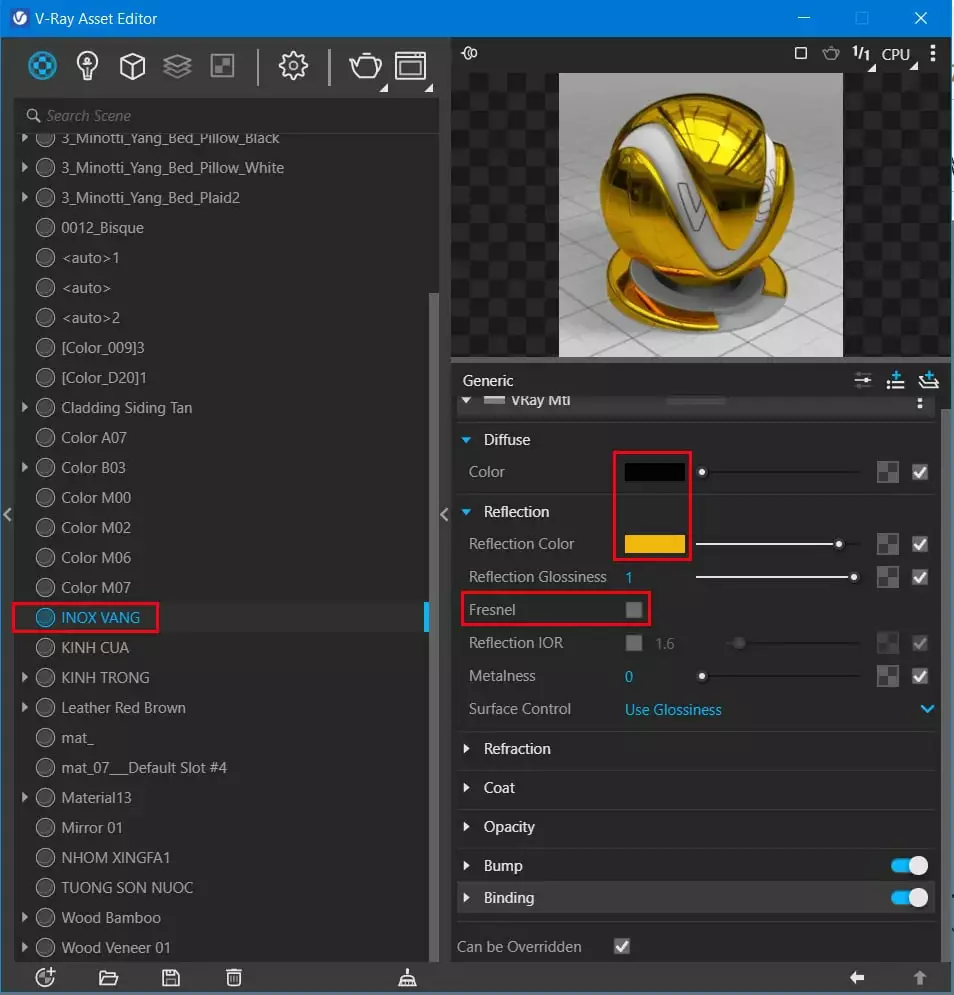The height and width of the screenshot is (995, 954).
Task: Click the broom purge-unused icon at bottom
Action: click(407, 978)
